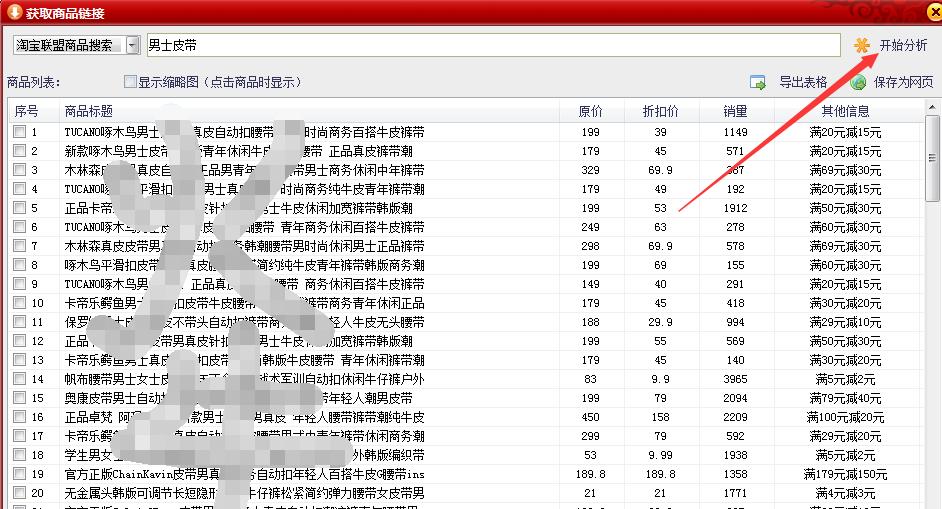The height and width of the screenshot is (509, 942).
Task: Click the 开始分析 star icon
Action: click(x=862, y=46)
